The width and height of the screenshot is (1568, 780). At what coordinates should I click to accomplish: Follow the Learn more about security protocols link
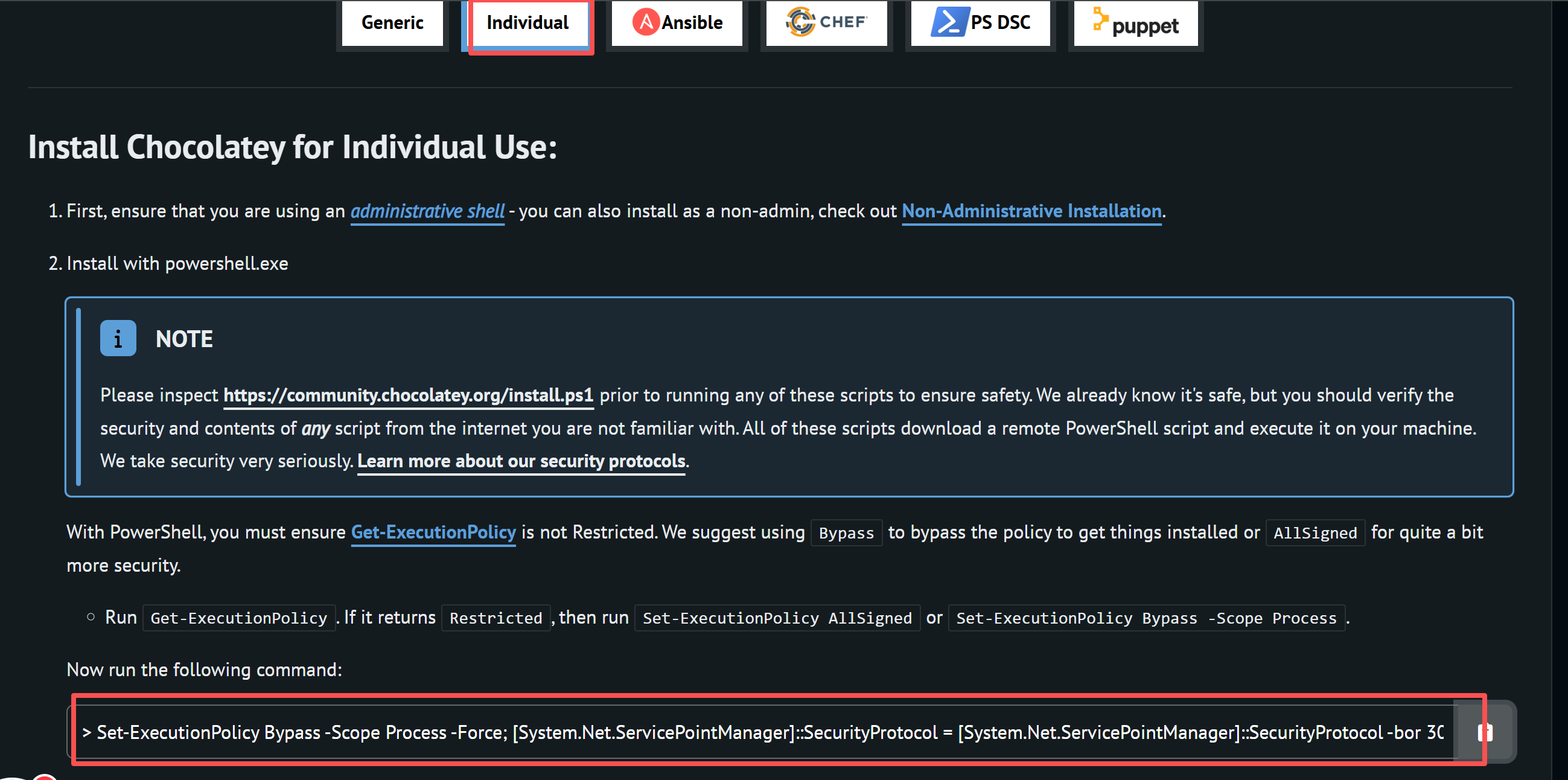click(x=521, y=461)
